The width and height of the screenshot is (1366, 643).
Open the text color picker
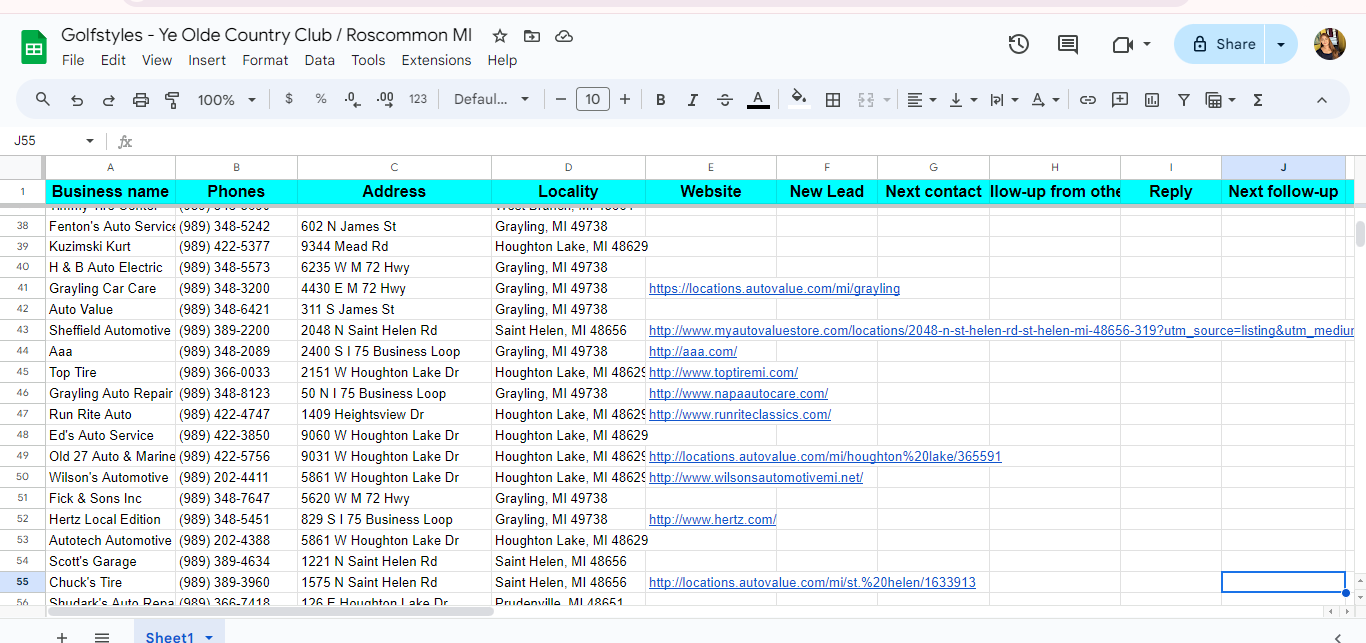tap(758, 99)
